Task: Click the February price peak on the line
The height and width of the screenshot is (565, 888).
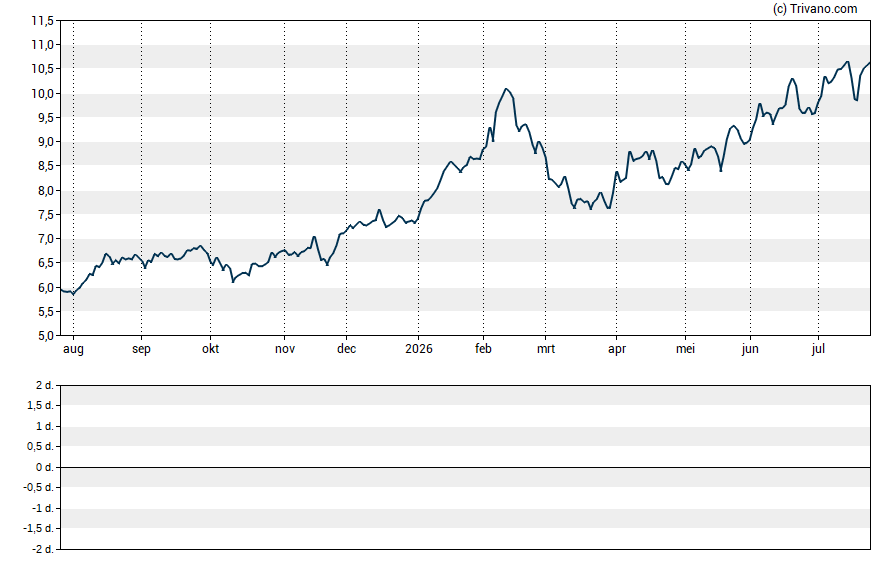Action: [506, 89]
